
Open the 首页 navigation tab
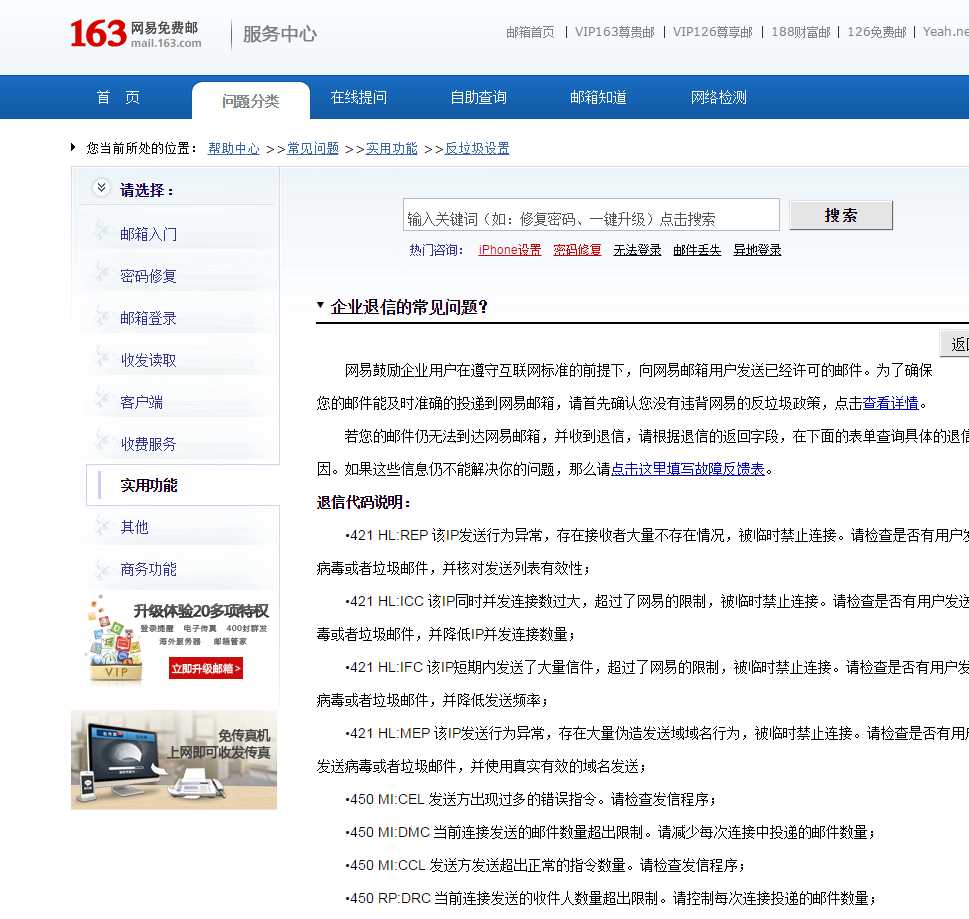[118, 98]
